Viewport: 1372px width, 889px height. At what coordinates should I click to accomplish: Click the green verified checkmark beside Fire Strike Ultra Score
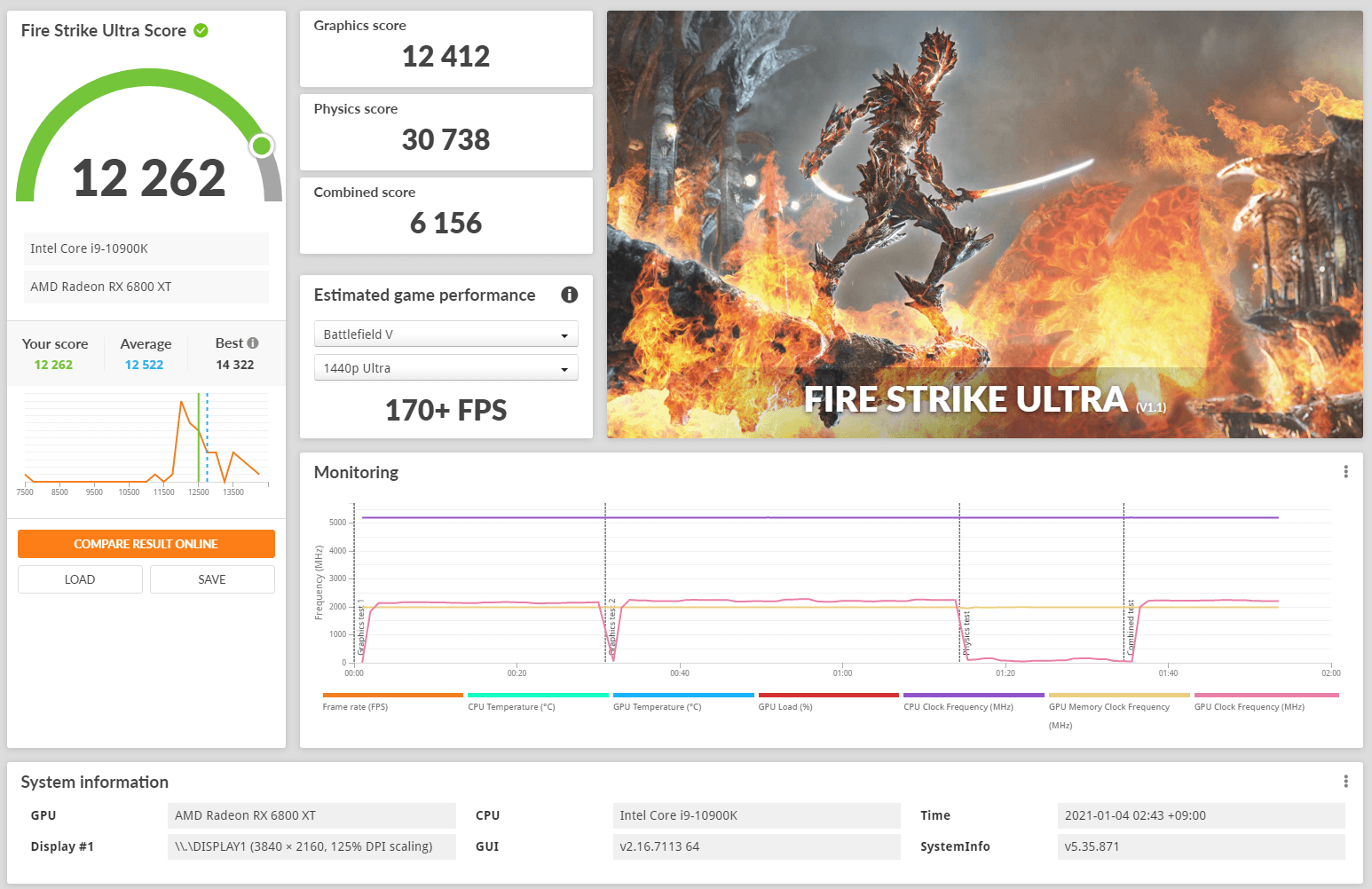(201, 30)
